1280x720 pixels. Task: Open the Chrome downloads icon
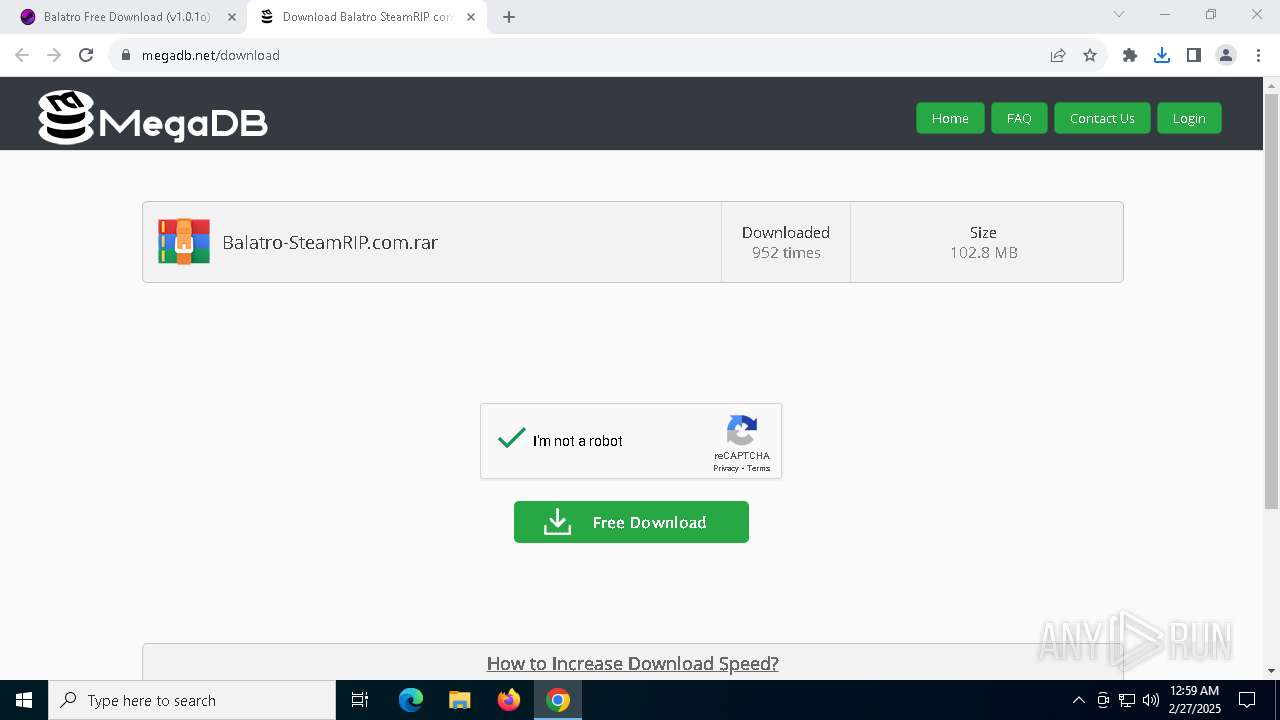pos(1162,55)
